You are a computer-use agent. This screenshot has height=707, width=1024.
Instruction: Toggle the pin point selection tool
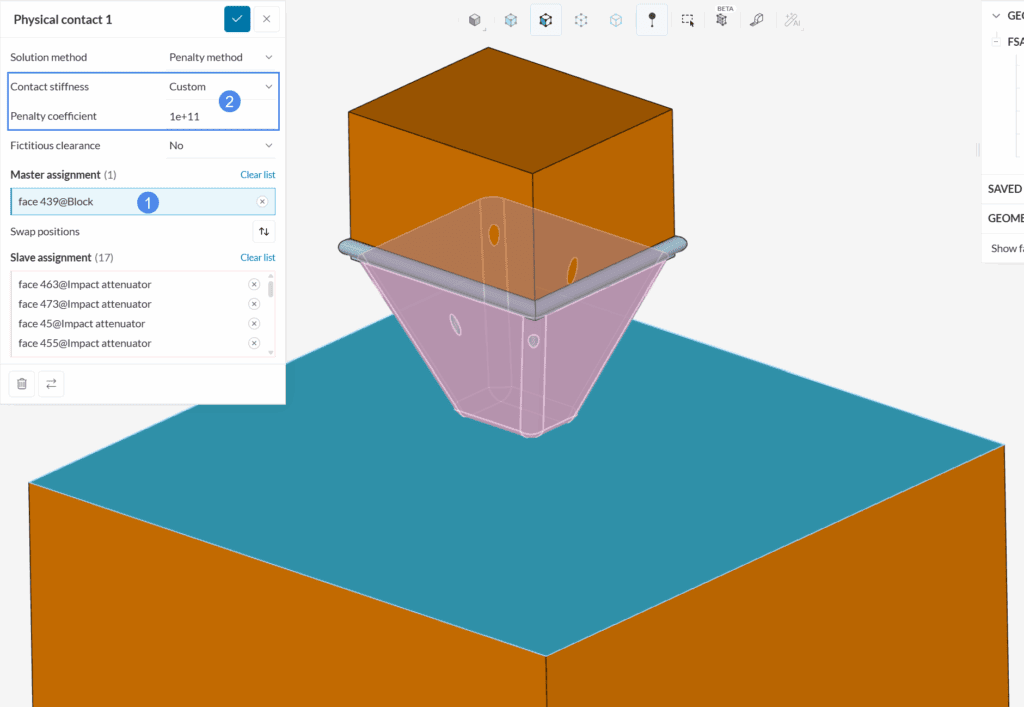652,20
